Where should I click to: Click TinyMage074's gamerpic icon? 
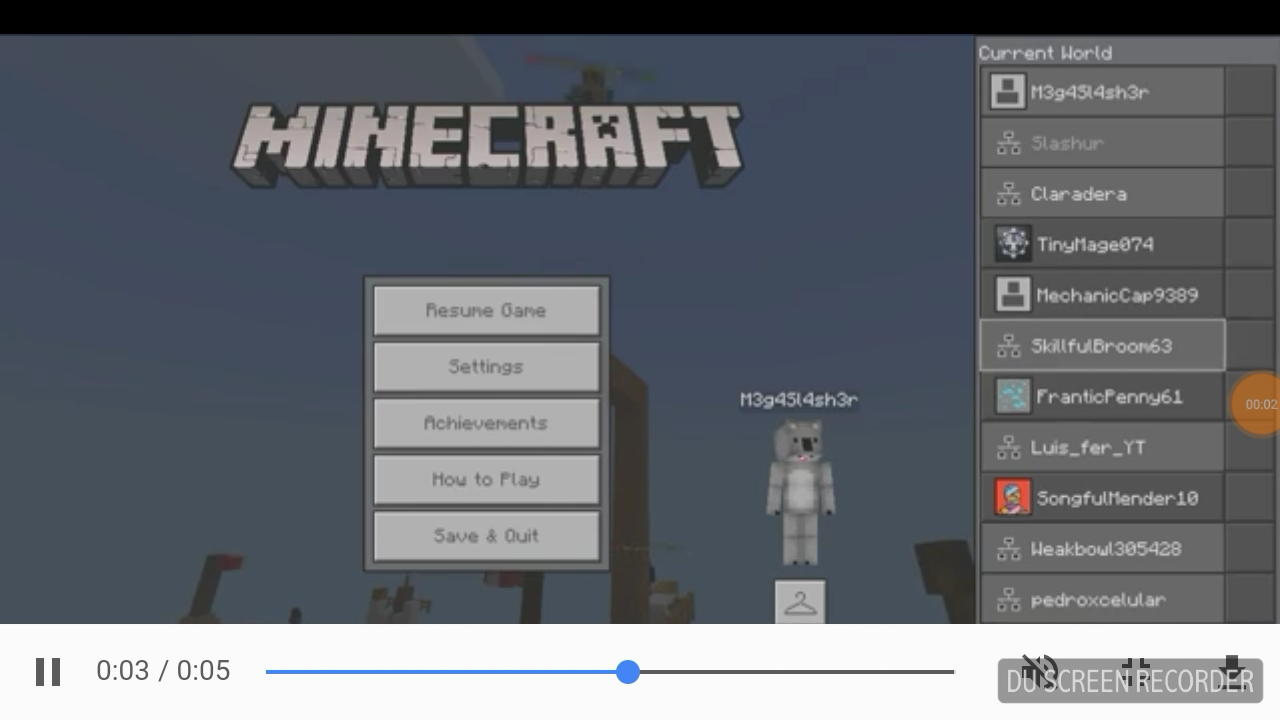1013,244
